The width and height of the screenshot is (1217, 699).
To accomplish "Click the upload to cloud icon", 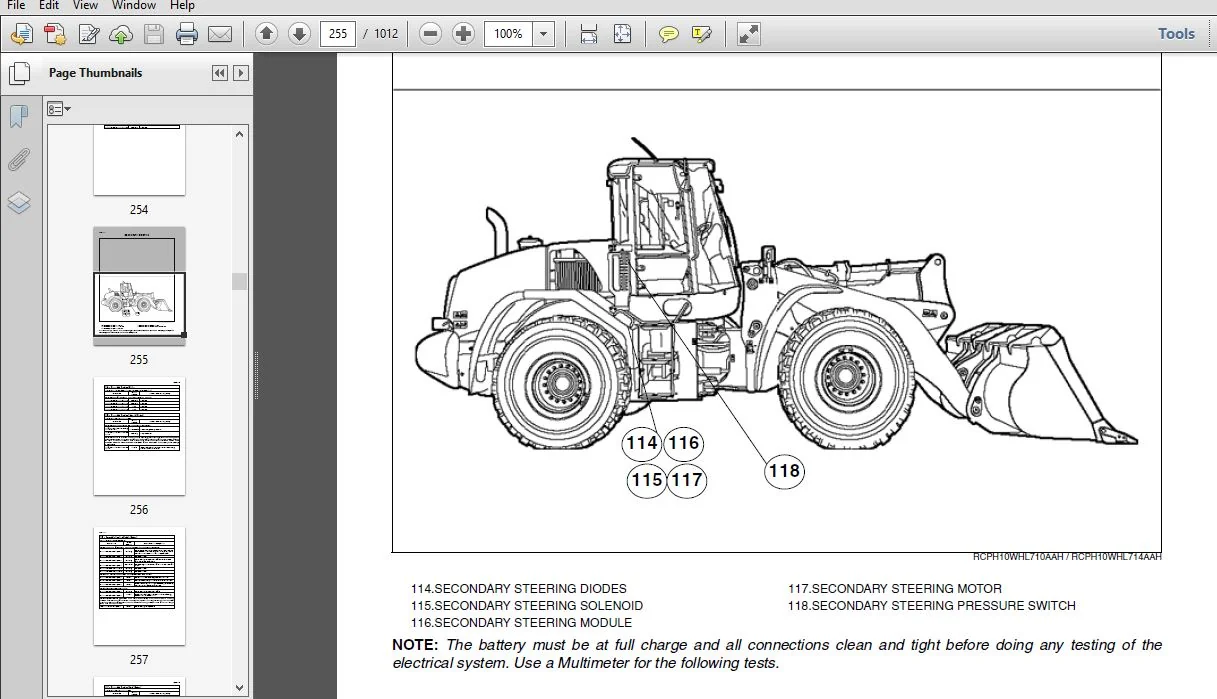I will [121, 34].
